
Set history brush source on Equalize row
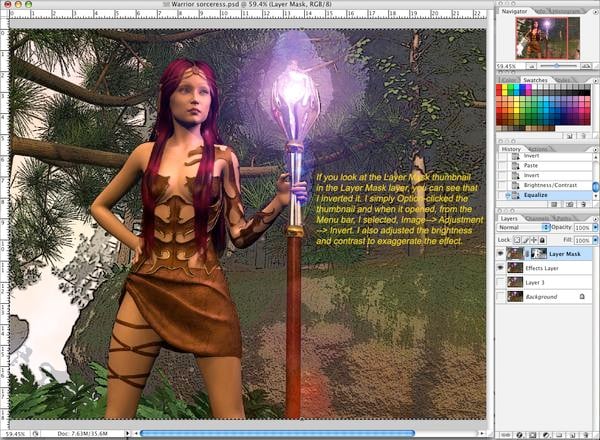[502, 195]
